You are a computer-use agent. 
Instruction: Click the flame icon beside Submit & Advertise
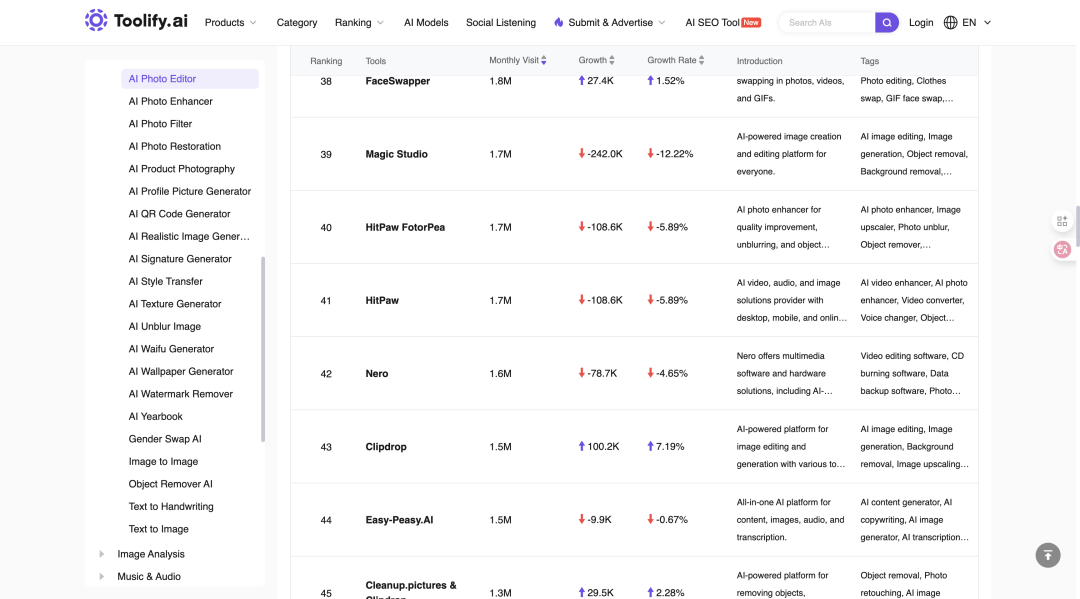[559, 23]
